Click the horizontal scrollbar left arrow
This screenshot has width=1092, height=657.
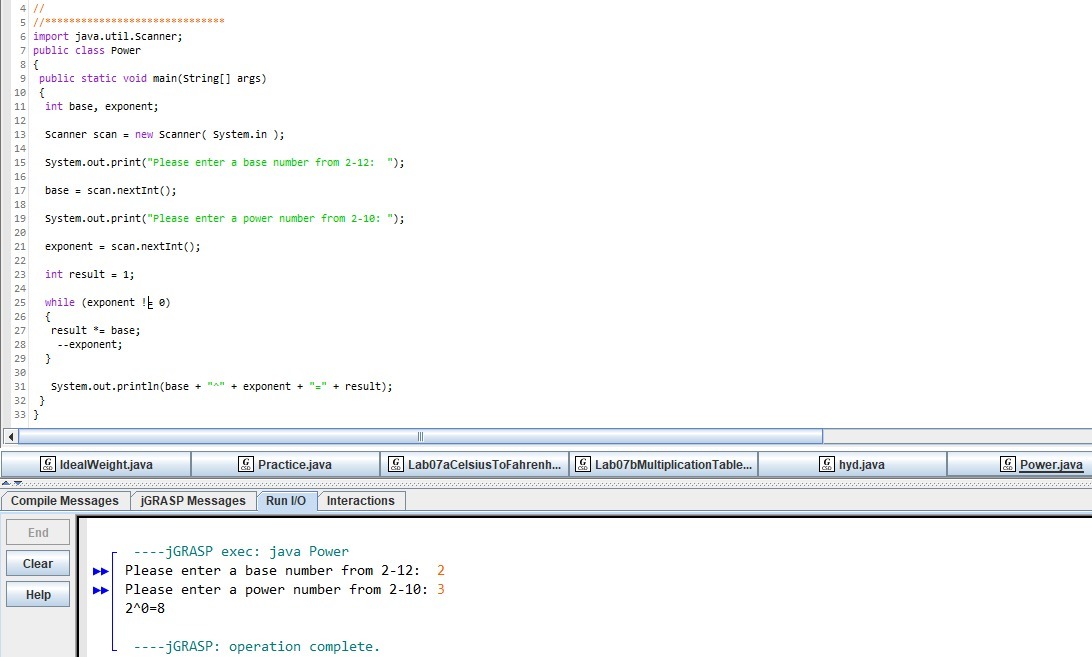click(11, 436)
